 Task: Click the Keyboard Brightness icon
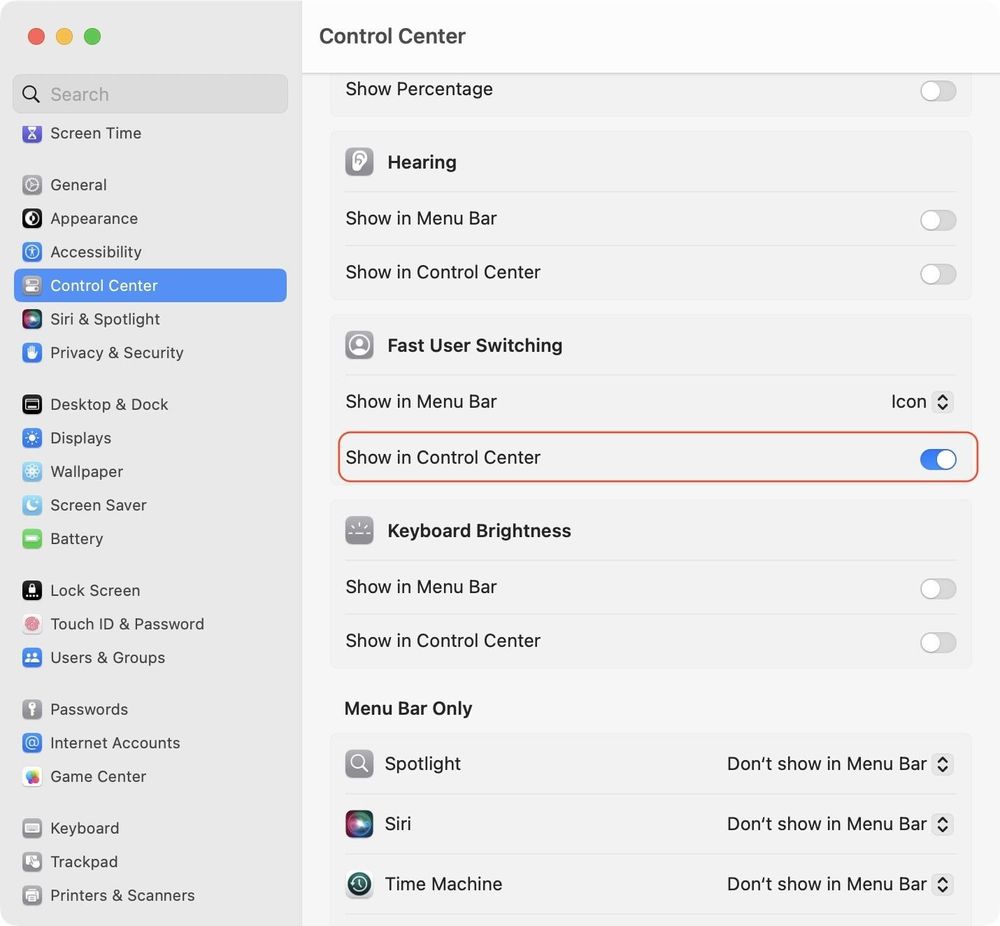[x=359, y=530]
